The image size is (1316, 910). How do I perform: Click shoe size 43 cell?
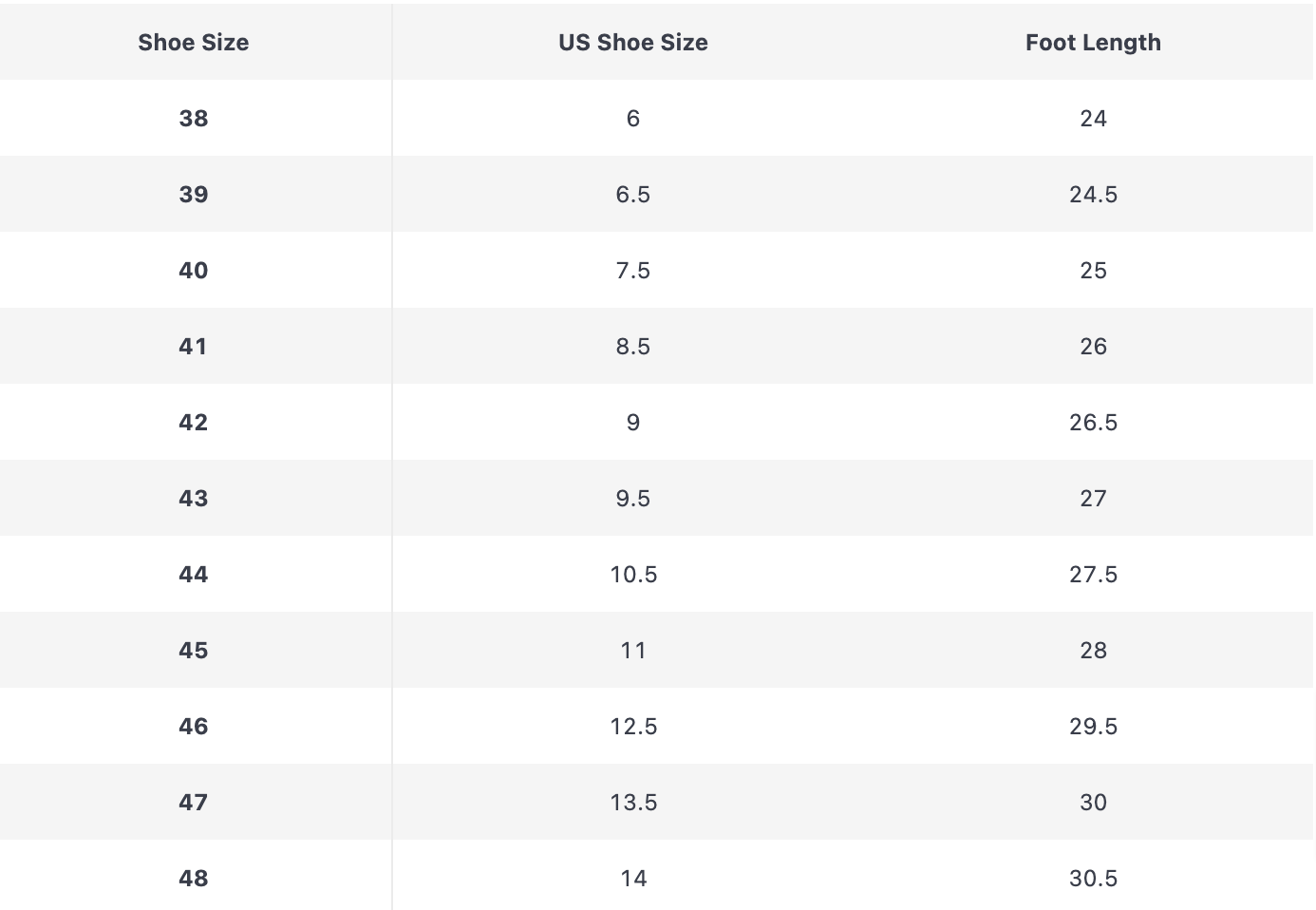(194, 499)
